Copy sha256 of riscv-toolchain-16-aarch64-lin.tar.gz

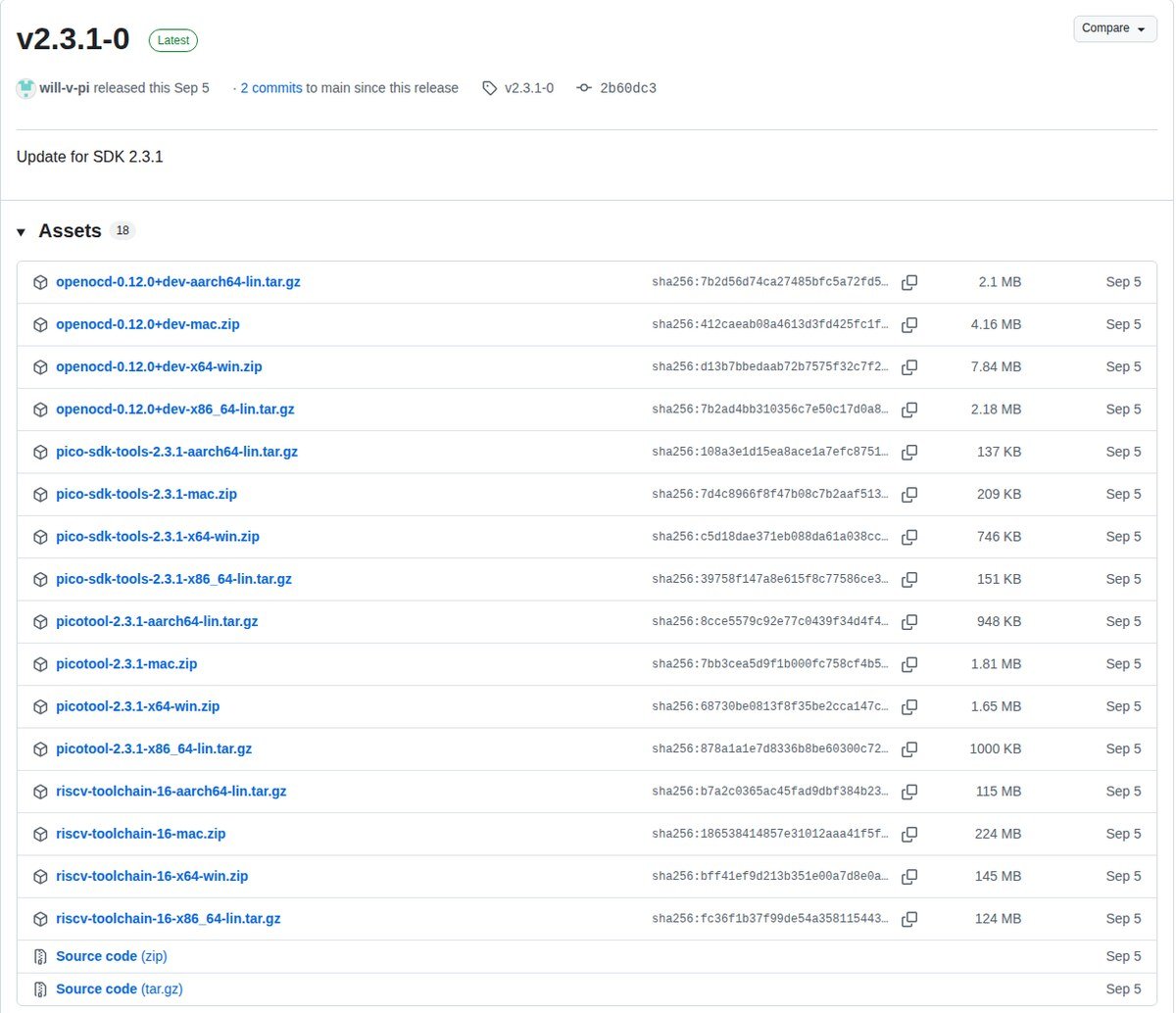tap(909, 792)
